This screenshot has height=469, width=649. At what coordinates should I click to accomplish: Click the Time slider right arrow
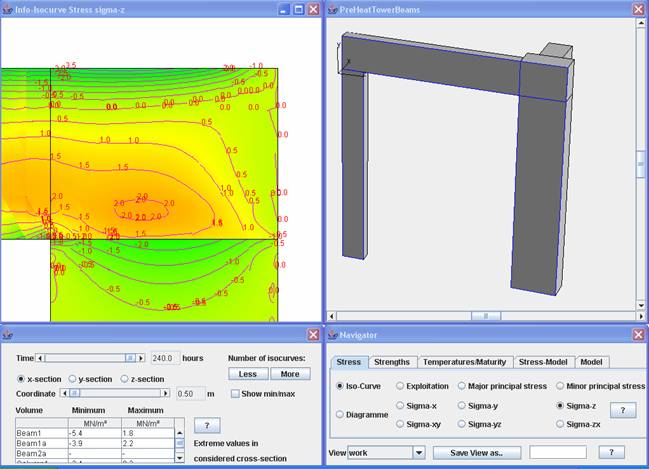[x=141, y=358]
